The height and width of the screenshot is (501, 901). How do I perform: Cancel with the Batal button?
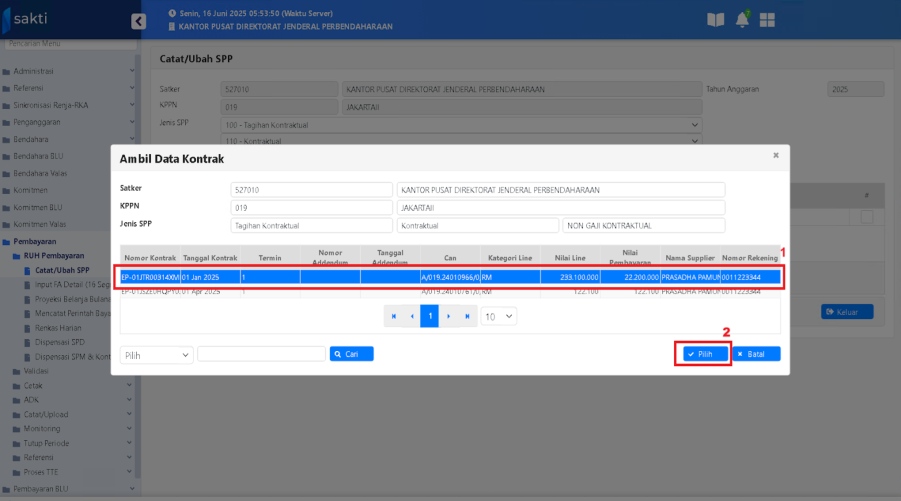[756, 354]
